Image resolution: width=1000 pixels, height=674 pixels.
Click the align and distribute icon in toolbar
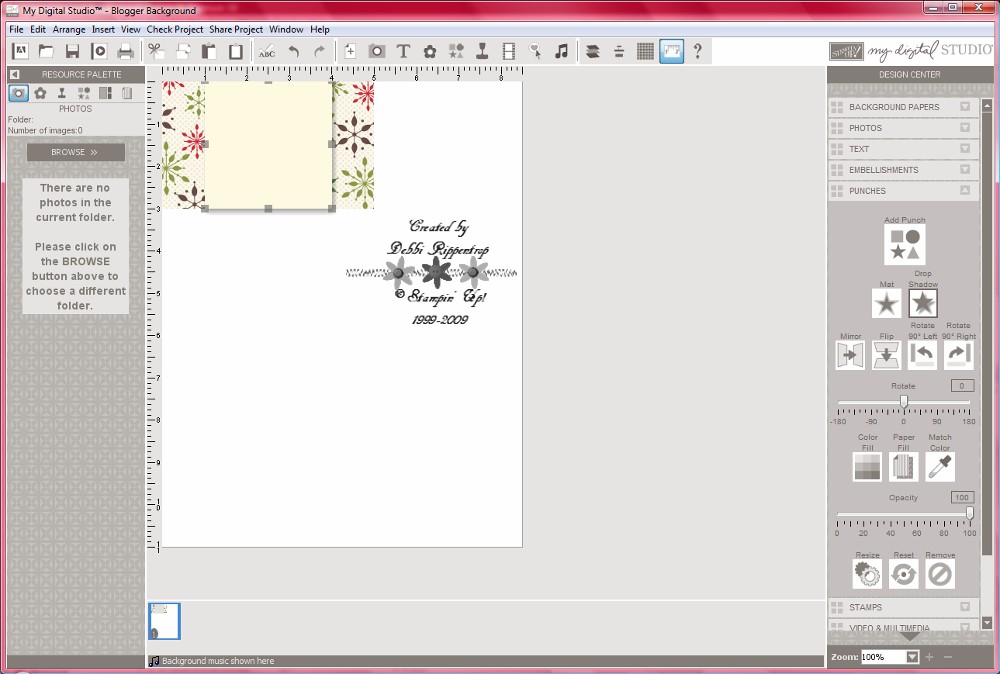[619, 51]
